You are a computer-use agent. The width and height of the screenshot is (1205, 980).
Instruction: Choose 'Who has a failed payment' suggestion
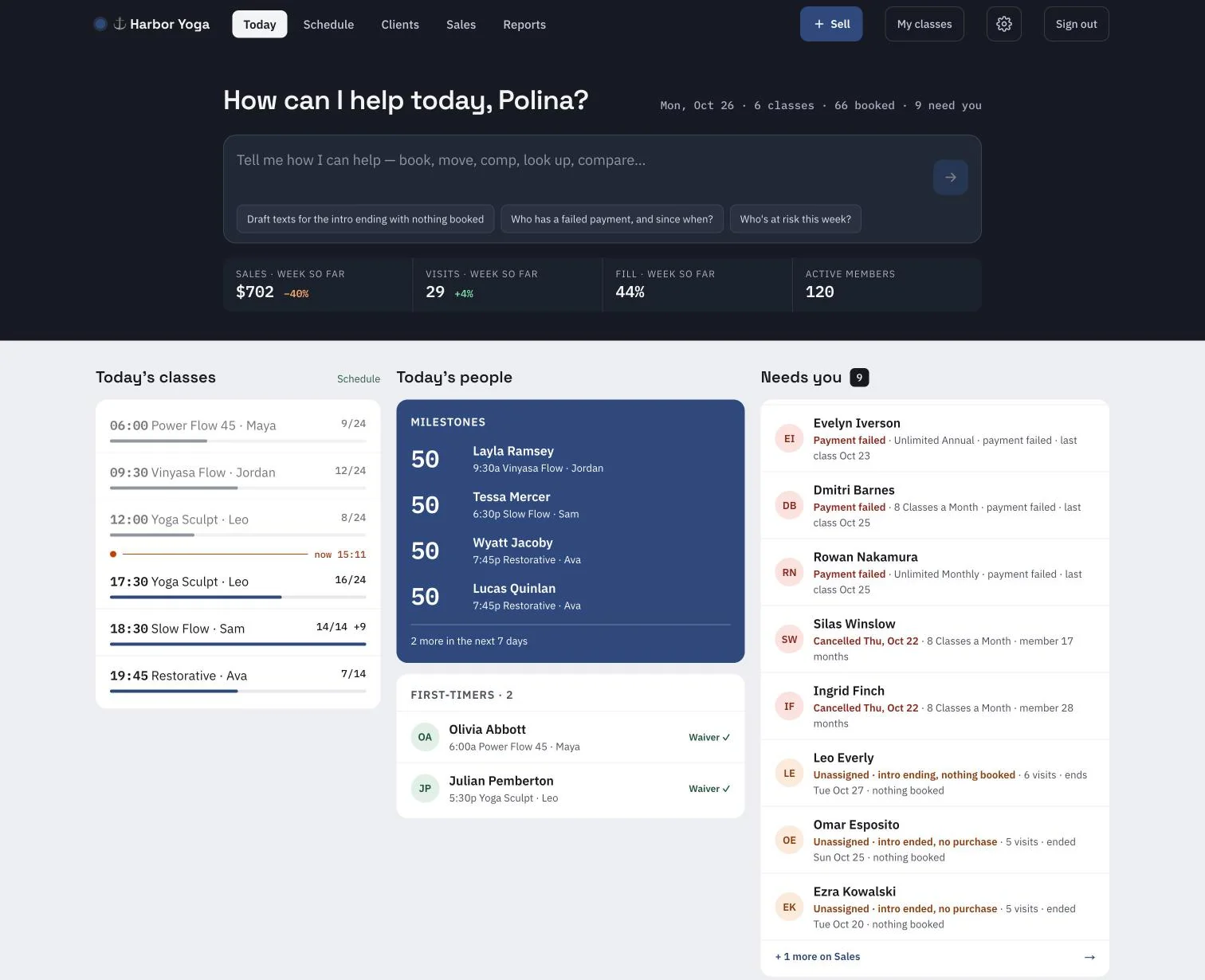pos(612,219)
